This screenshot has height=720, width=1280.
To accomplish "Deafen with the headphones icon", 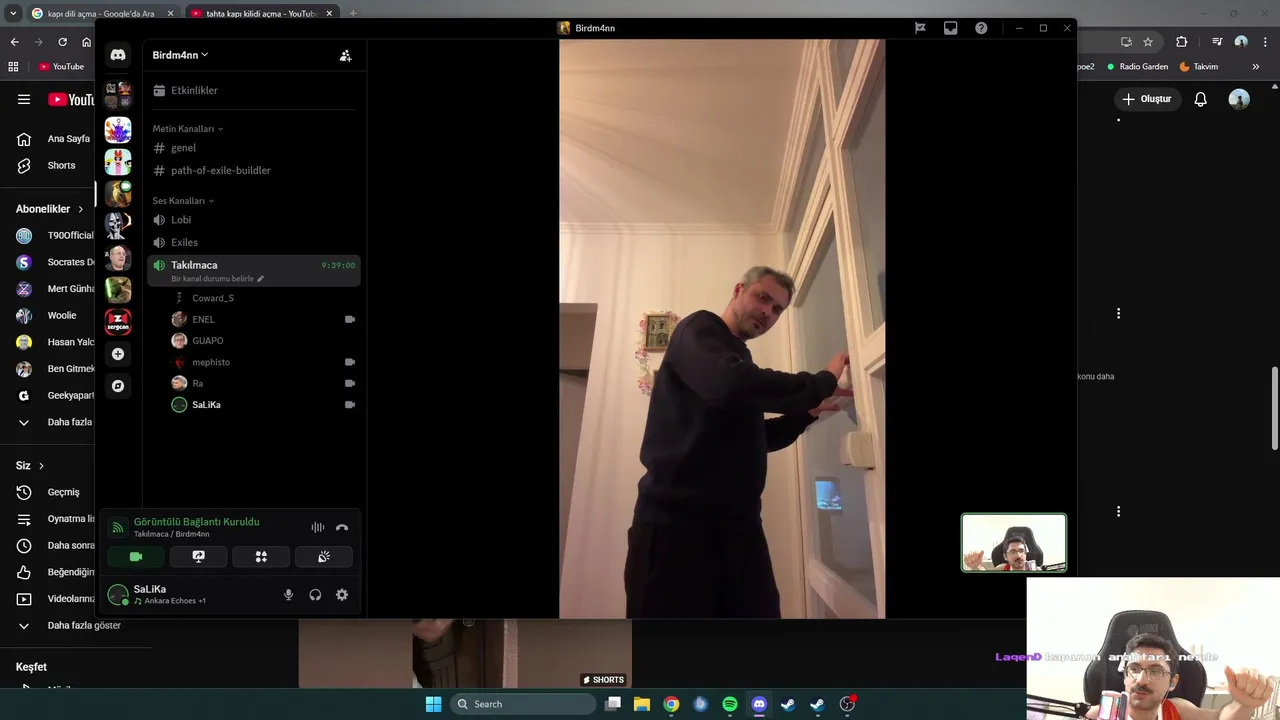I will tap(315, 595).
